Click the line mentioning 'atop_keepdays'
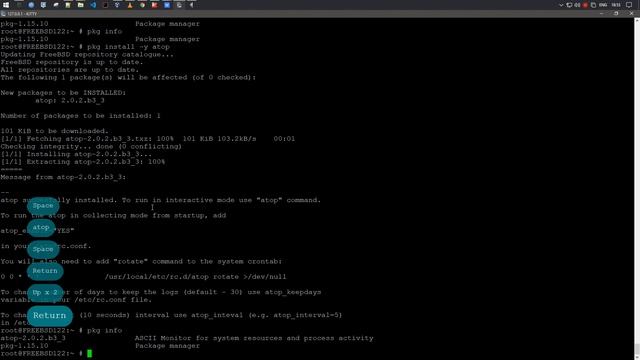 pyautogui.click(x=161, y=292)
